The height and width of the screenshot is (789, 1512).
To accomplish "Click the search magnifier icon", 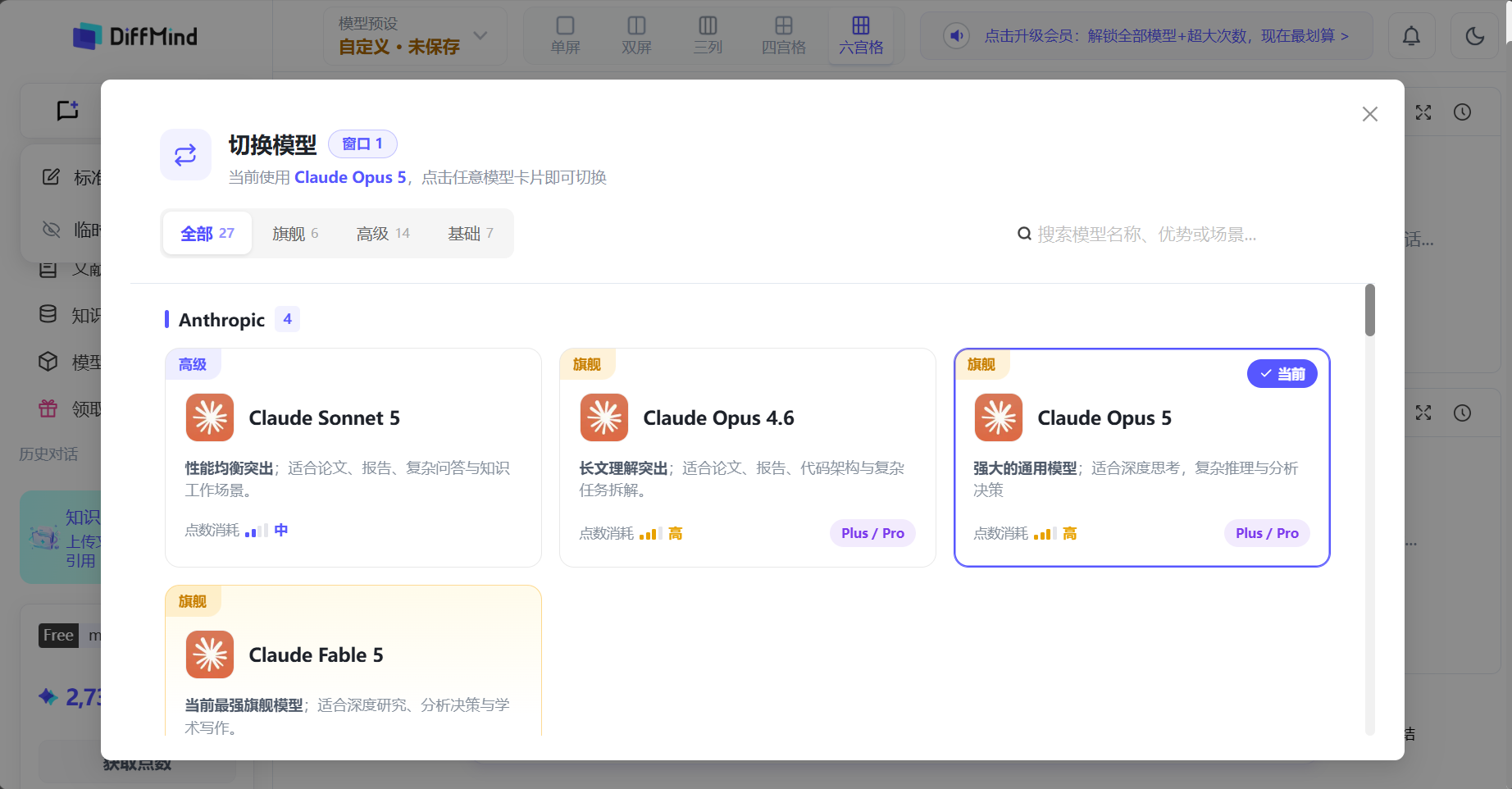I will (1024, 235).
